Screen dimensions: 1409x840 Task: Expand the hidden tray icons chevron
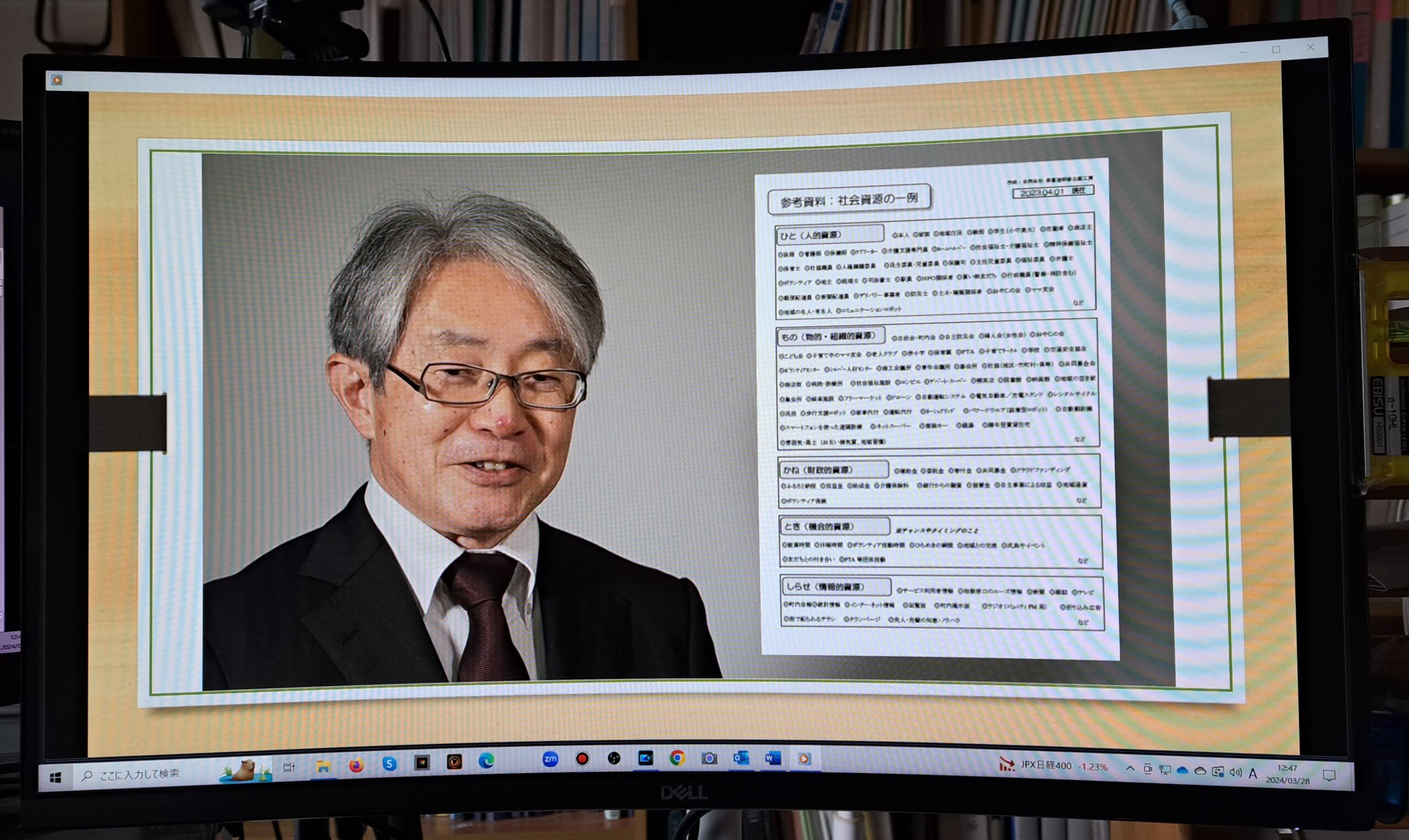[x=1130, y=768]
